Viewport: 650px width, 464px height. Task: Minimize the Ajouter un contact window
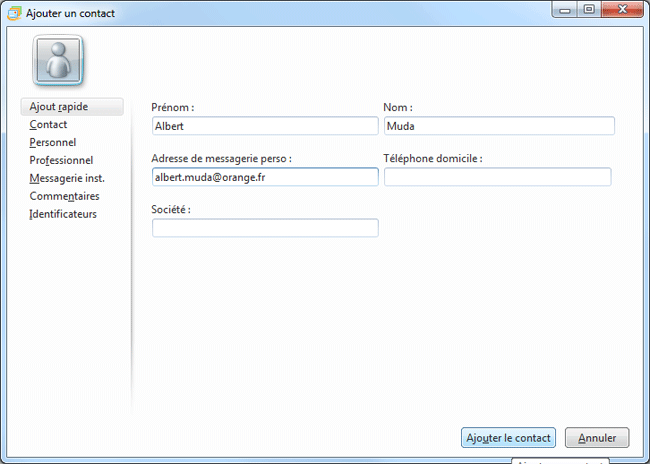point(565,10)
